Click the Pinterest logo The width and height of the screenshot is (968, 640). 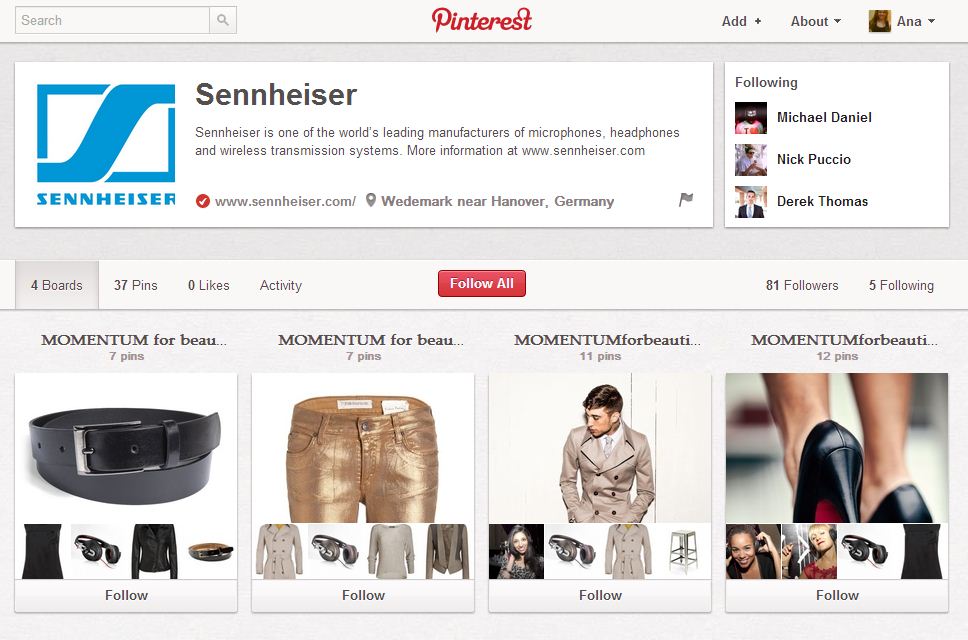(482, 20)
